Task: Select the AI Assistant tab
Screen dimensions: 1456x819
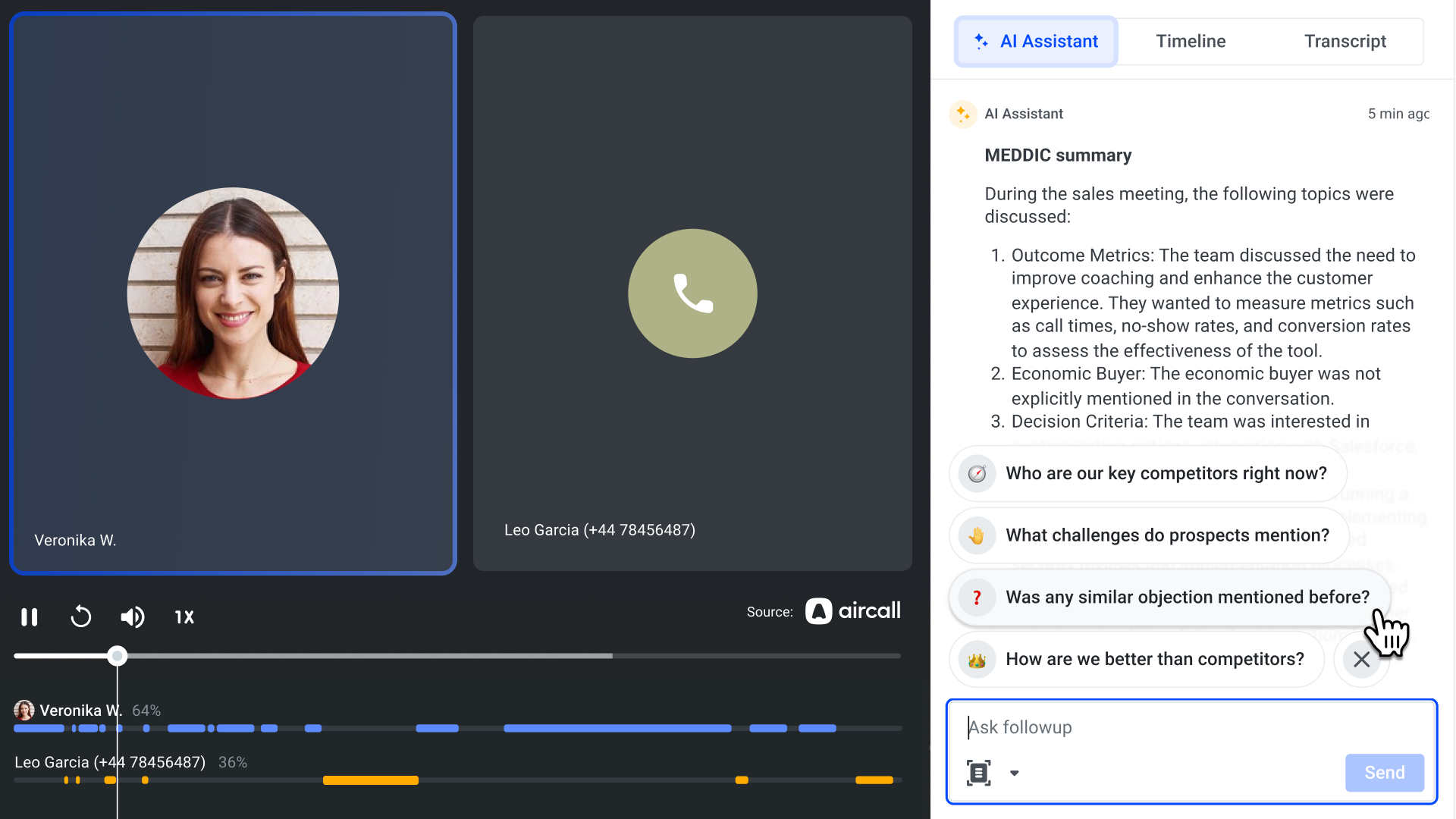Action: [1036, 41]
